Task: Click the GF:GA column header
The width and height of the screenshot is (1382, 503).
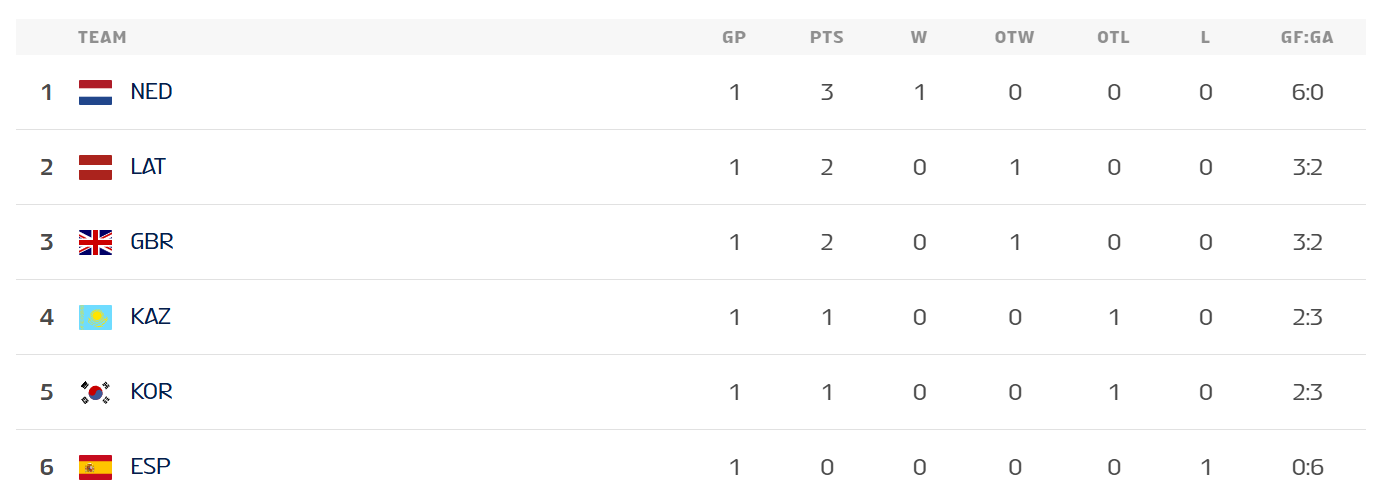Action: pos(1307,38)
